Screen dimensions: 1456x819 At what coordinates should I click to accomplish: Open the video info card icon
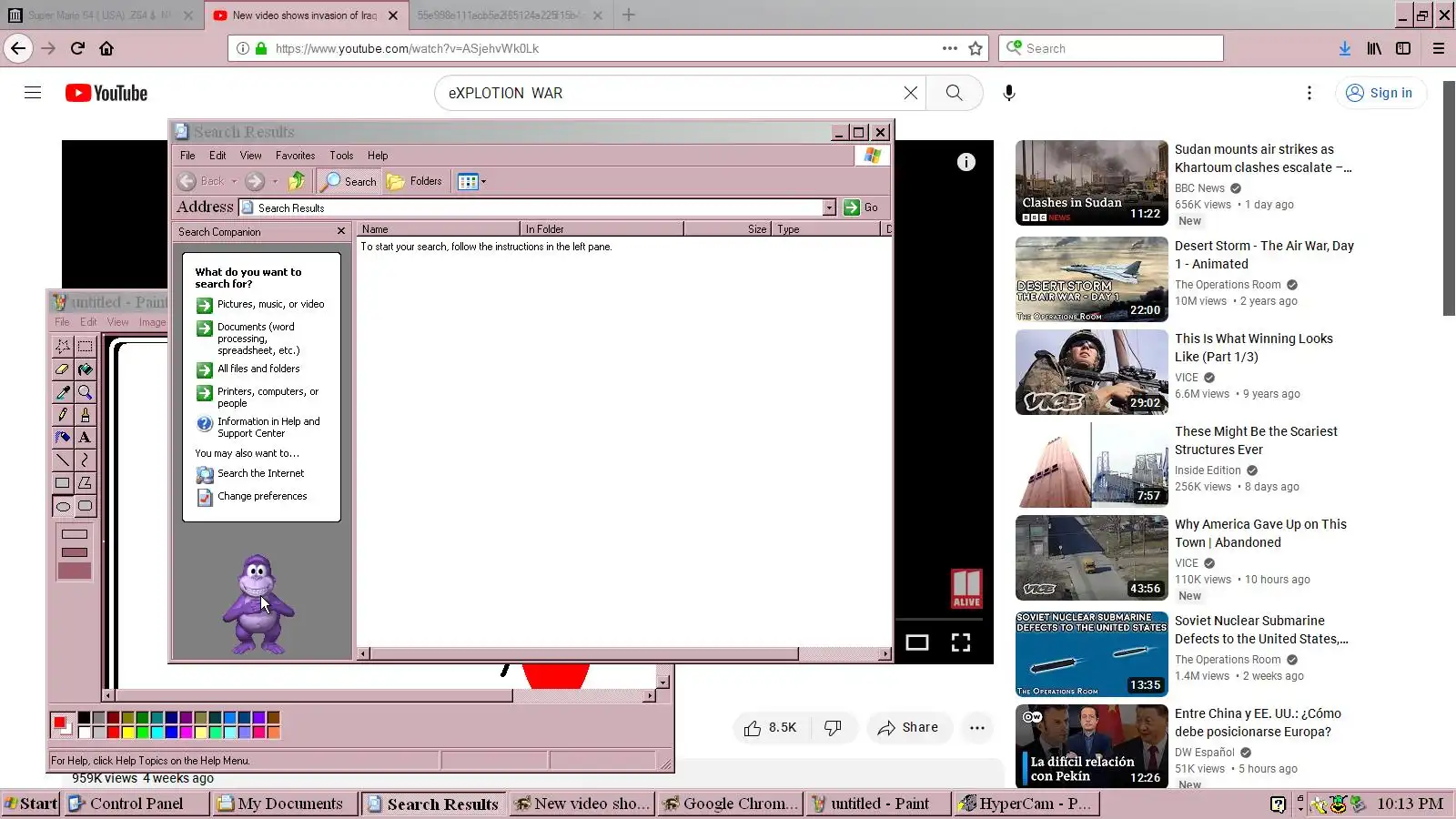click(x=966, y=162)
